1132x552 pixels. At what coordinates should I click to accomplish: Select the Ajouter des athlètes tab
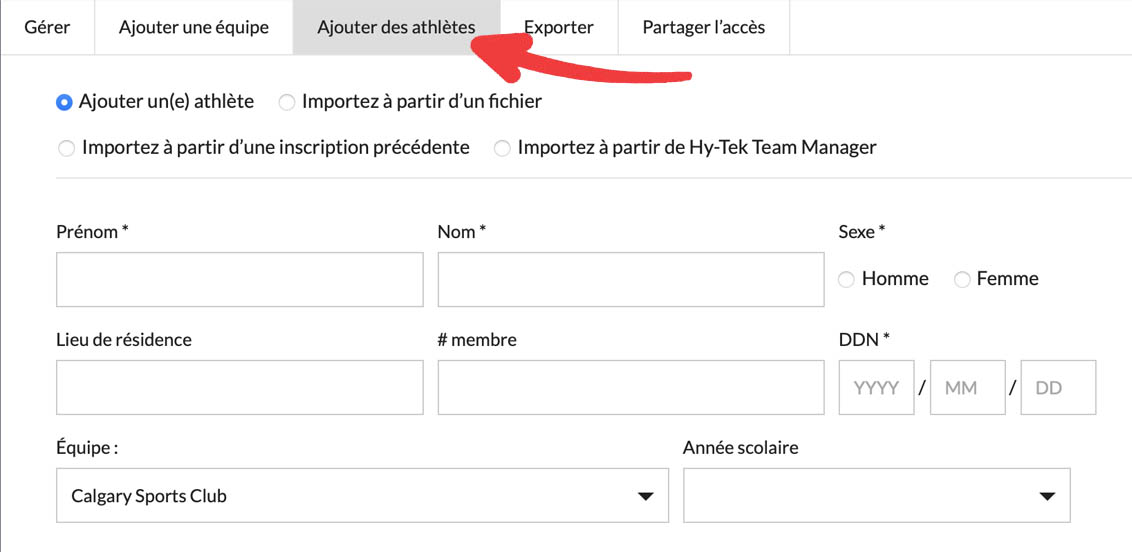(396, 27)
